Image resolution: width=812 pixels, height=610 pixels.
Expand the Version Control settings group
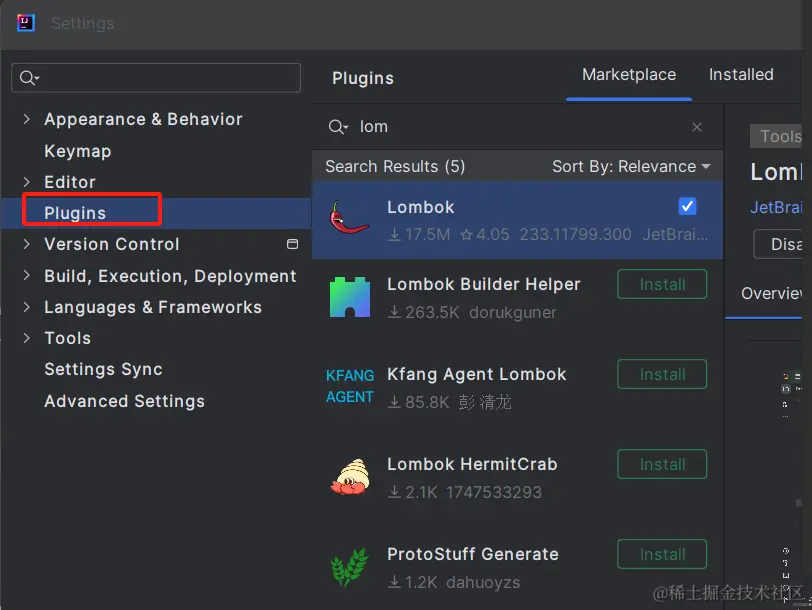tap(26, 244)
